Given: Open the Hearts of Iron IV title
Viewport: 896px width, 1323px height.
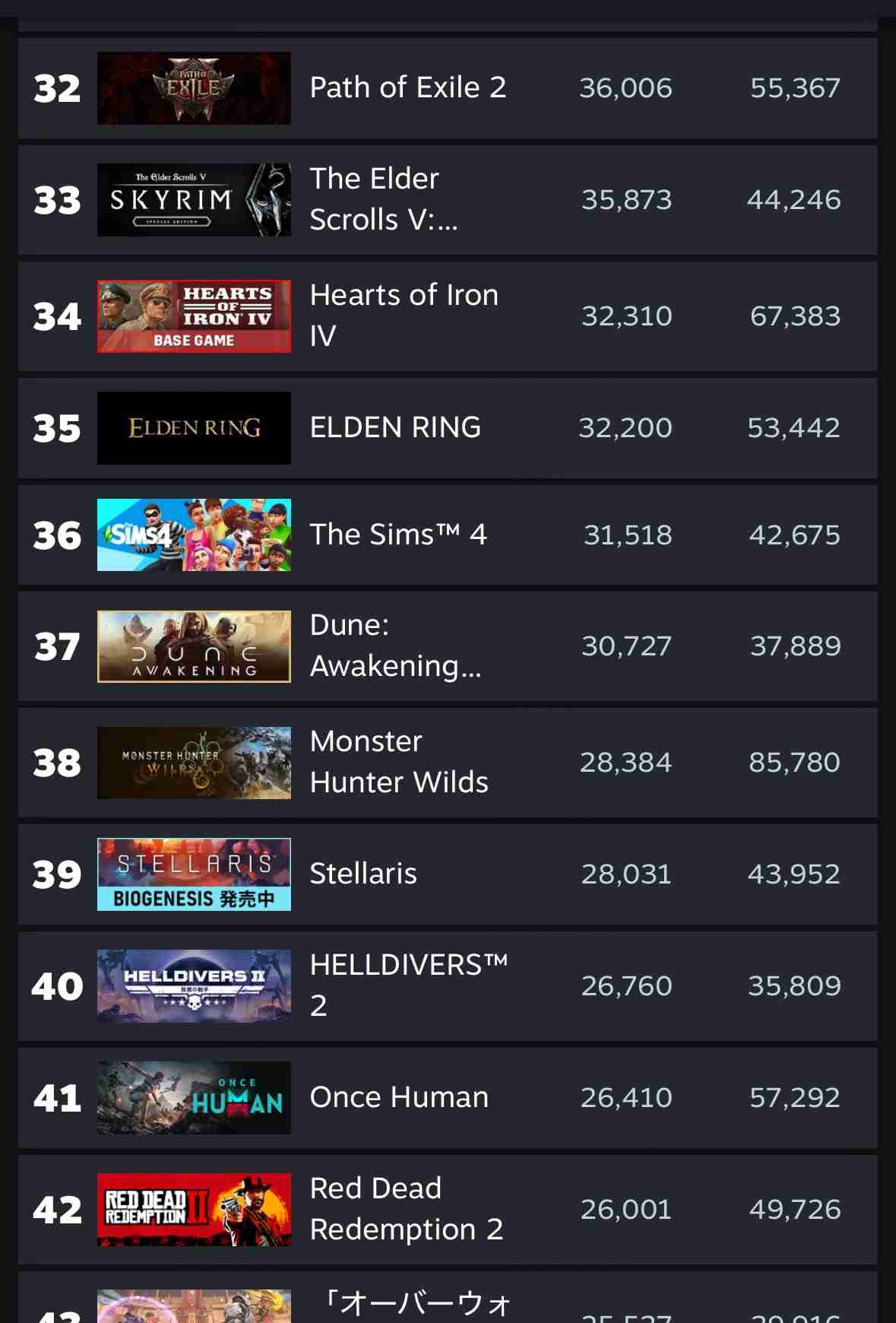Looking at the screenshot, I should pos(404,316).
